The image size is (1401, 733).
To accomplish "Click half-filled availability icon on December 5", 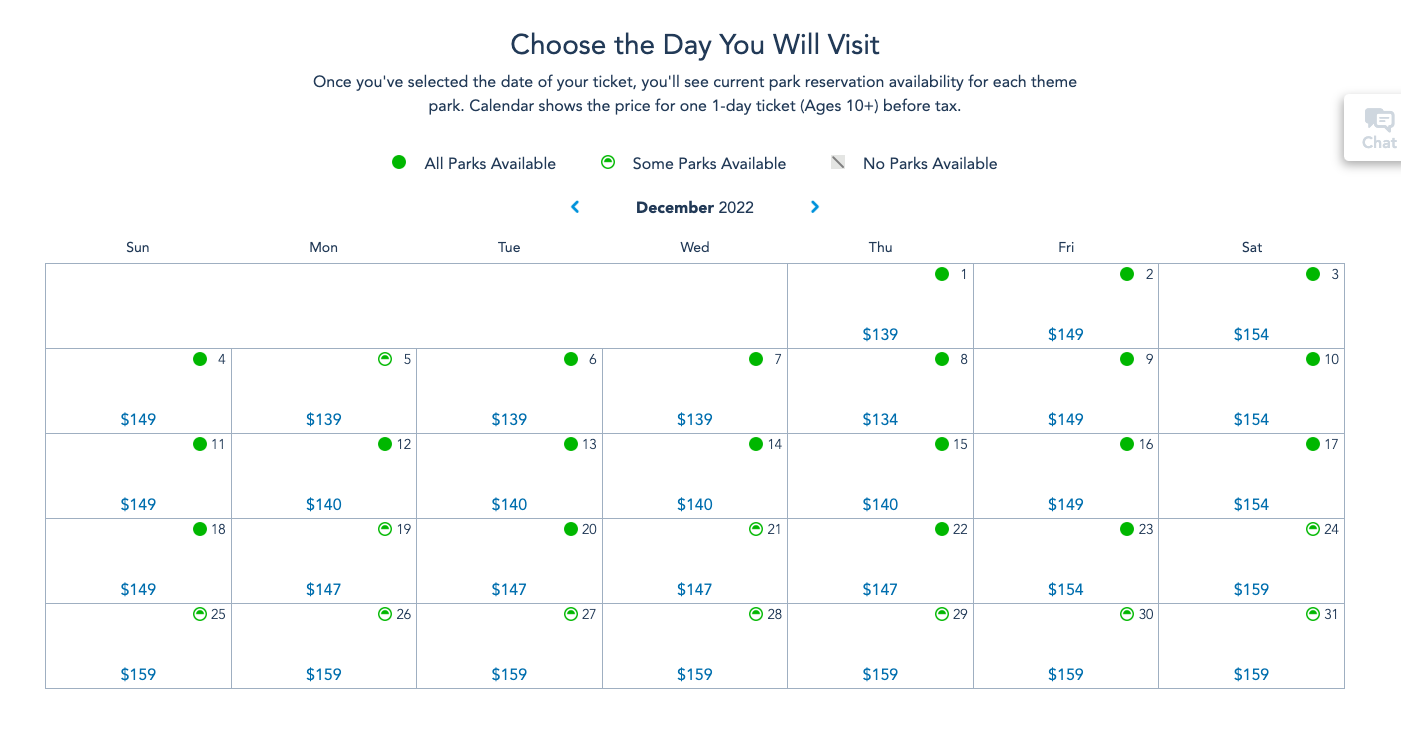I will tap(385, 359).
